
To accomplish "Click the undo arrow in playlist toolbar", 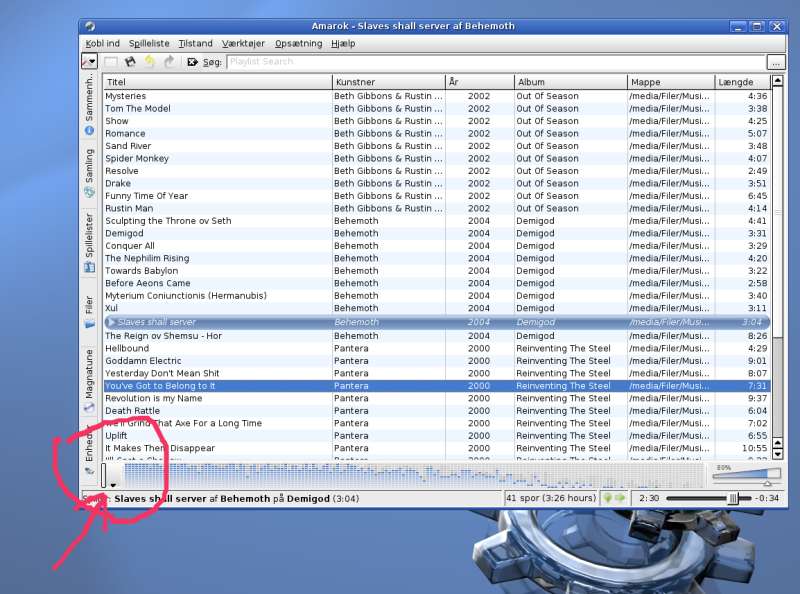I will (150, 62).
